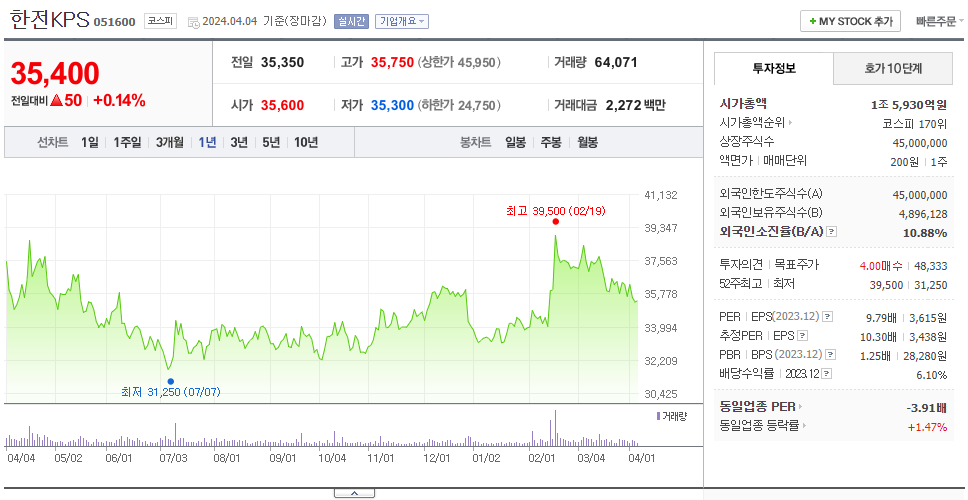Click the 외국인소진율 value 10.88%
Screen dimensions: 968x500
click(x=925, y=233)
